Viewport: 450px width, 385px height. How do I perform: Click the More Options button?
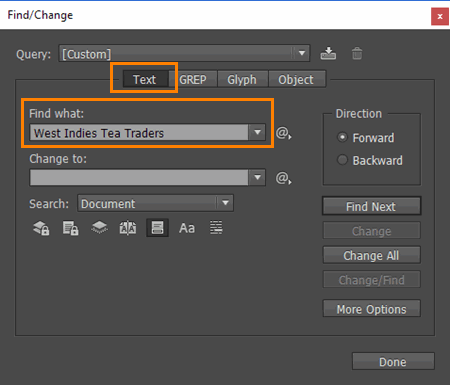371,309
